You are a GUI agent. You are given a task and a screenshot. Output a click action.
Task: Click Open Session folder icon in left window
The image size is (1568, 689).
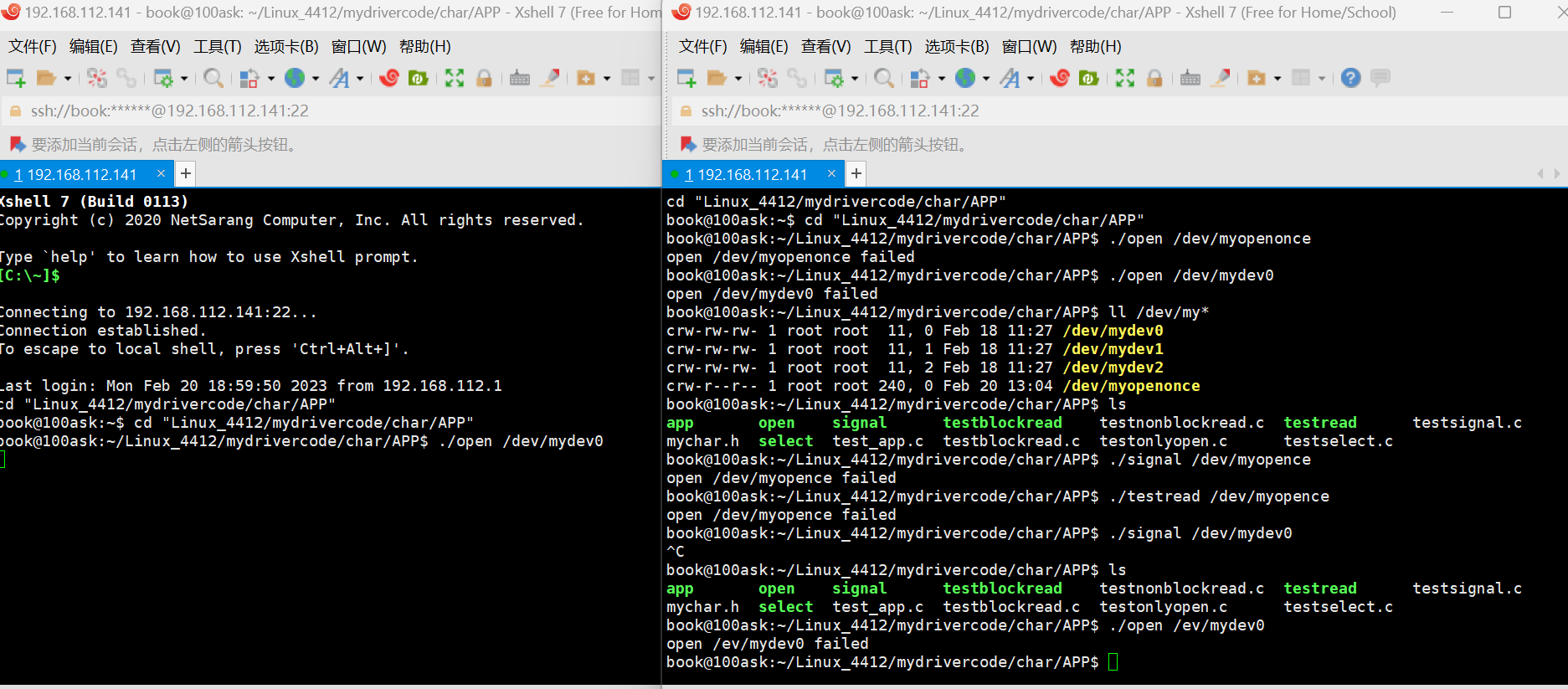click(46, 78)
